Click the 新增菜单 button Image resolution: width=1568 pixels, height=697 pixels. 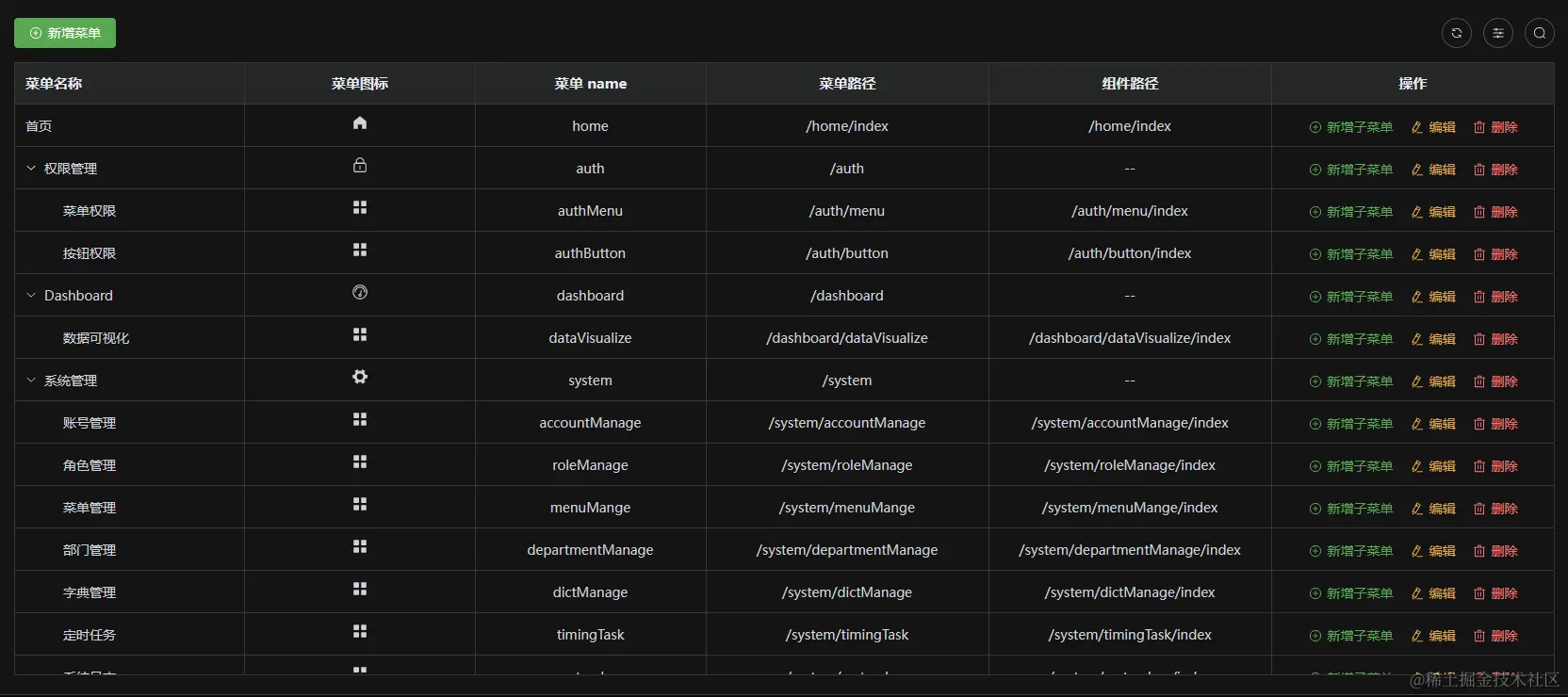tap(65, 33)
